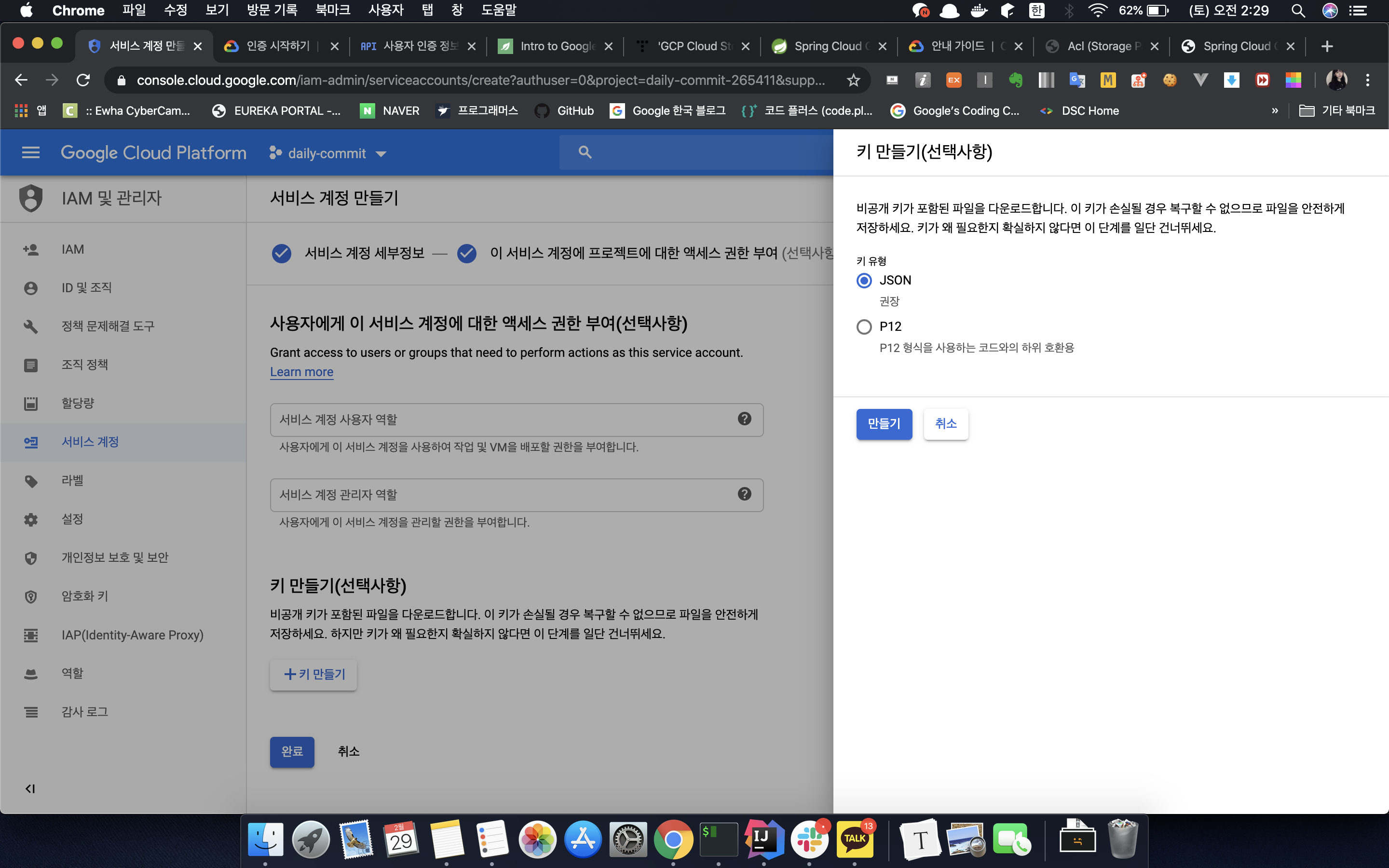Viewport: 1389px width, 868px height.
Task: Click help icon for 서비스 계정 사용자 역할
Action: [x=745, y=419]
